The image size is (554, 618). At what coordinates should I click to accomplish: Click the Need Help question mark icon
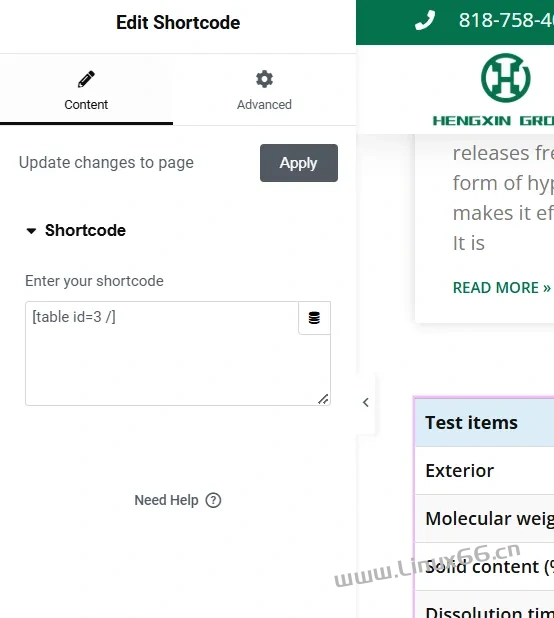pyautogui.click(x=213, y=500)
